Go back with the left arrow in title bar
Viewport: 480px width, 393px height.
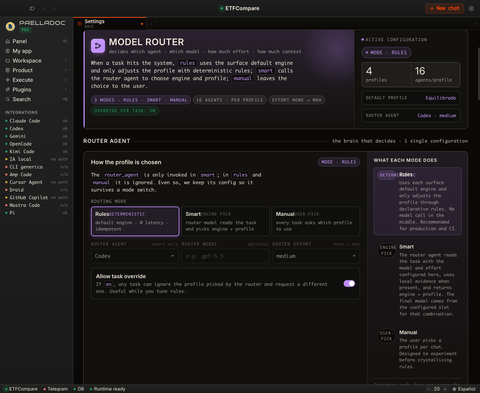(44, 8)
